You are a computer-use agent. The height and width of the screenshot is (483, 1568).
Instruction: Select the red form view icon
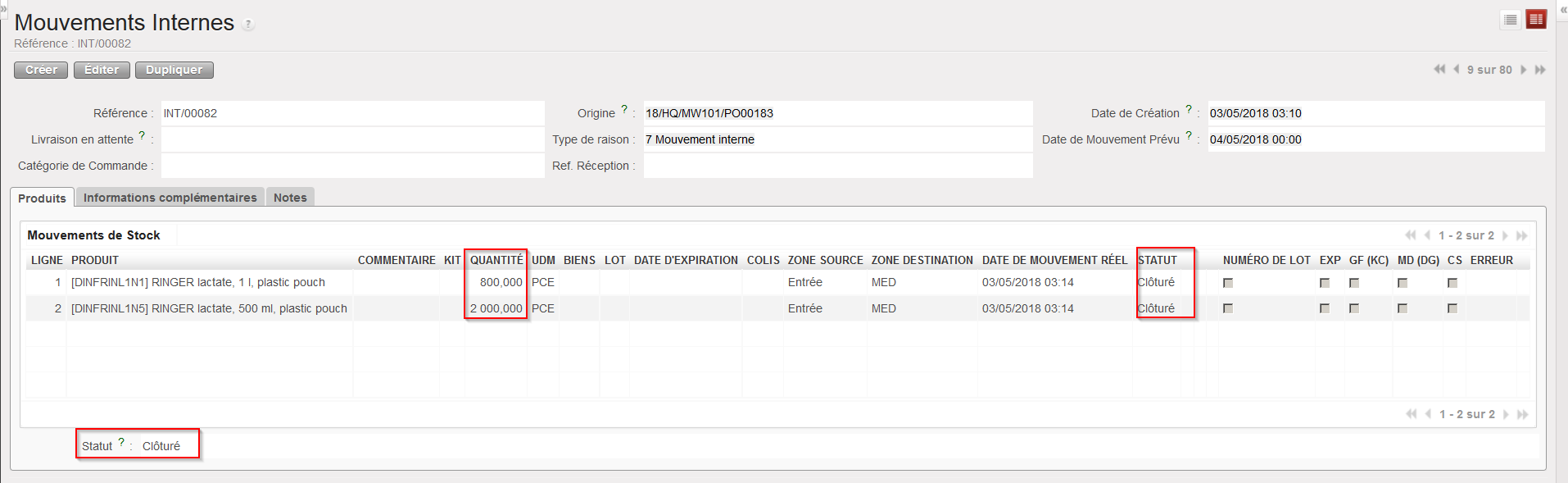pyautogui.click(x=1536, y=20)
